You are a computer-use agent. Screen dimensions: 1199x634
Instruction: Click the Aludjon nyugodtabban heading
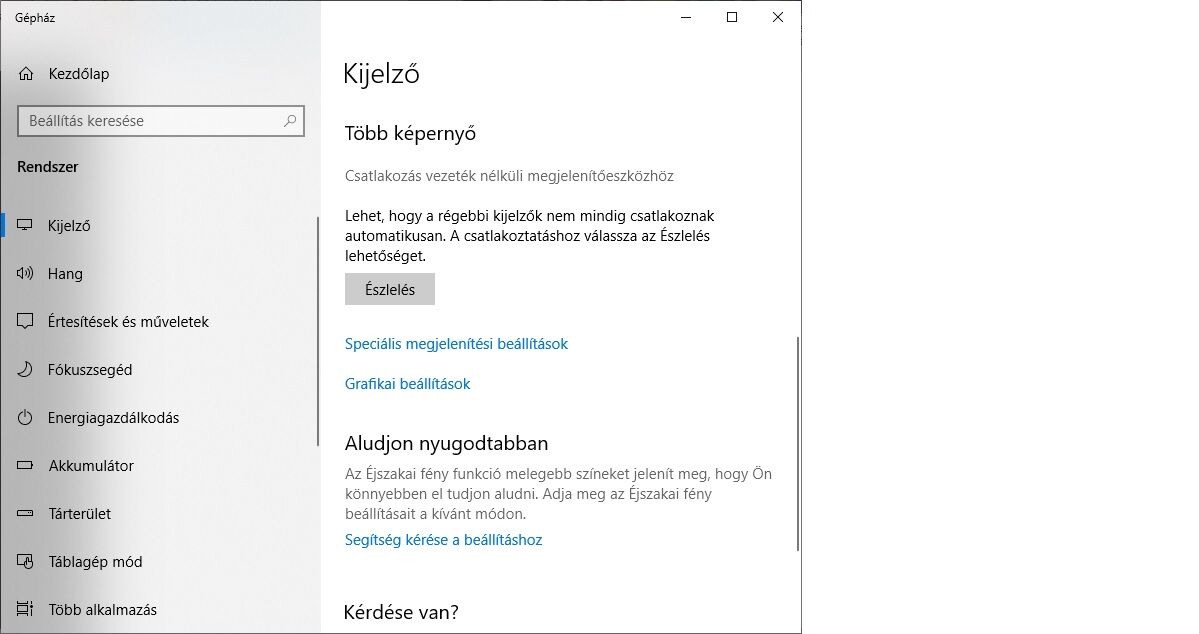[447, 444]
